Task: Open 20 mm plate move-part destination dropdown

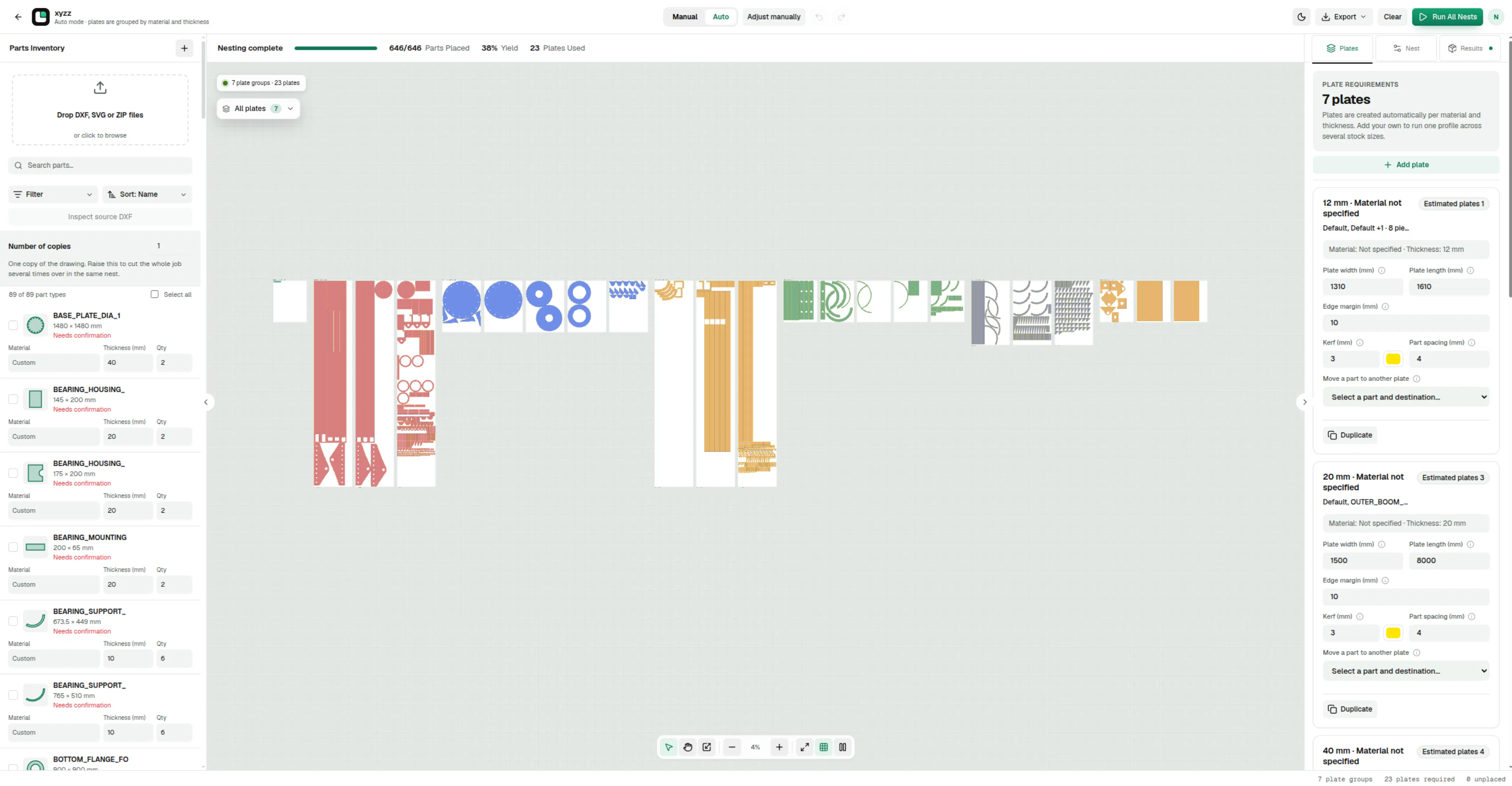Action: pos(1406,671)
